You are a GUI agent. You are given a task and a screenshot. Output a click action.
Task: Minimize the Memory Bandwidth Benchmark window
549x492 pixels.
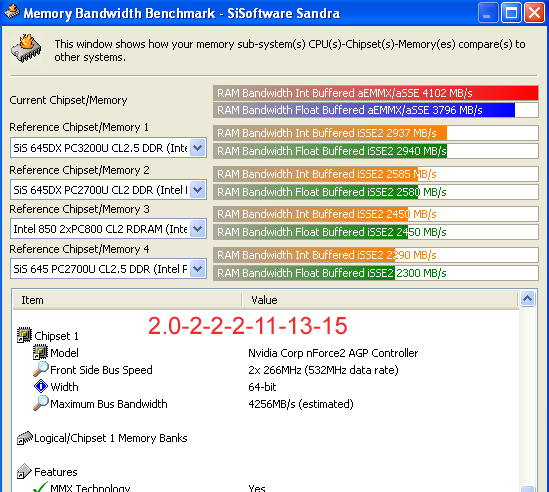(x=488, y=13)
